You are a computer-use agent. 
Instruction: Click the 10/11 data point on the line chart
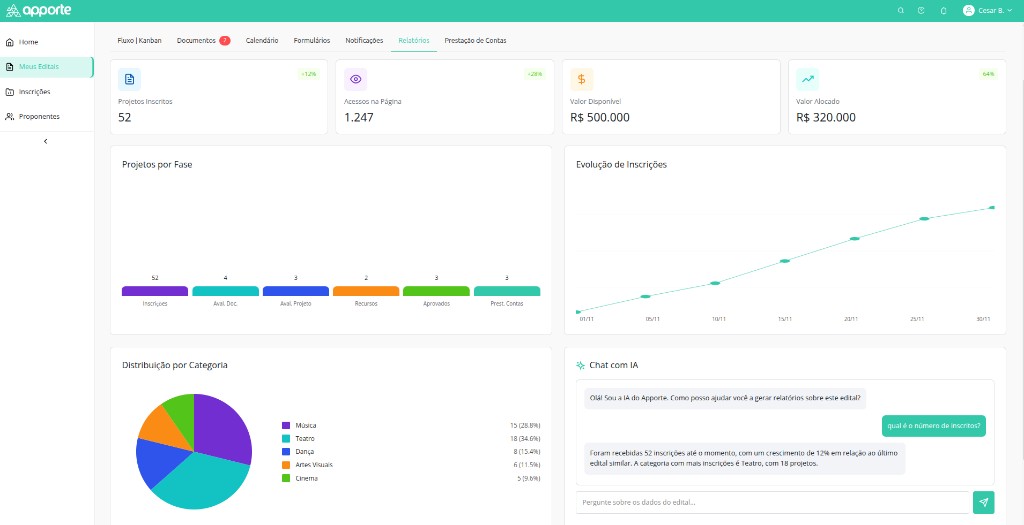pos(715,283)
